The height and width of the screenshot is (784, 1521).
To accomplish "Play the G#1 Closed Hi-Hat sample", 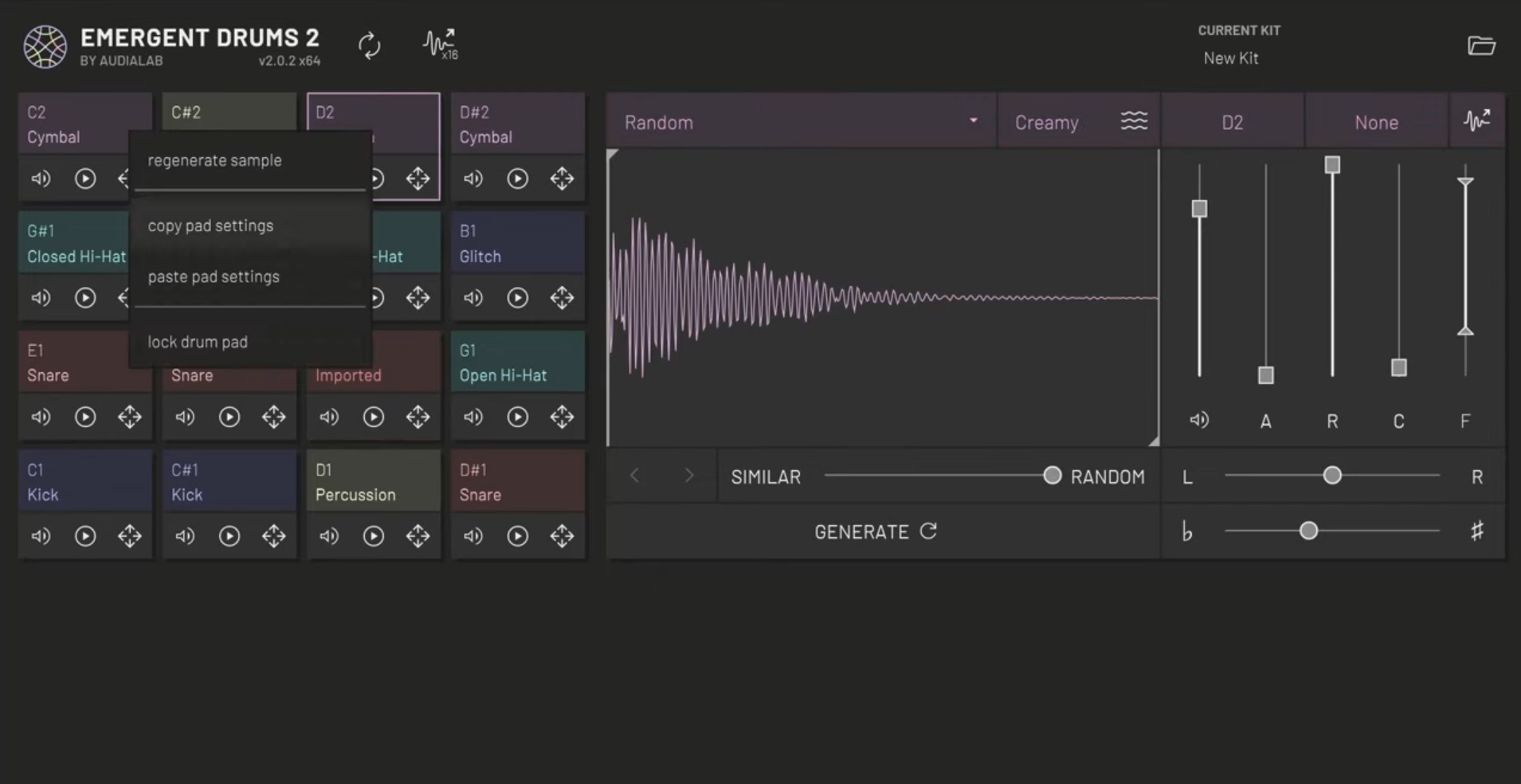I will [x=85, y=298].
